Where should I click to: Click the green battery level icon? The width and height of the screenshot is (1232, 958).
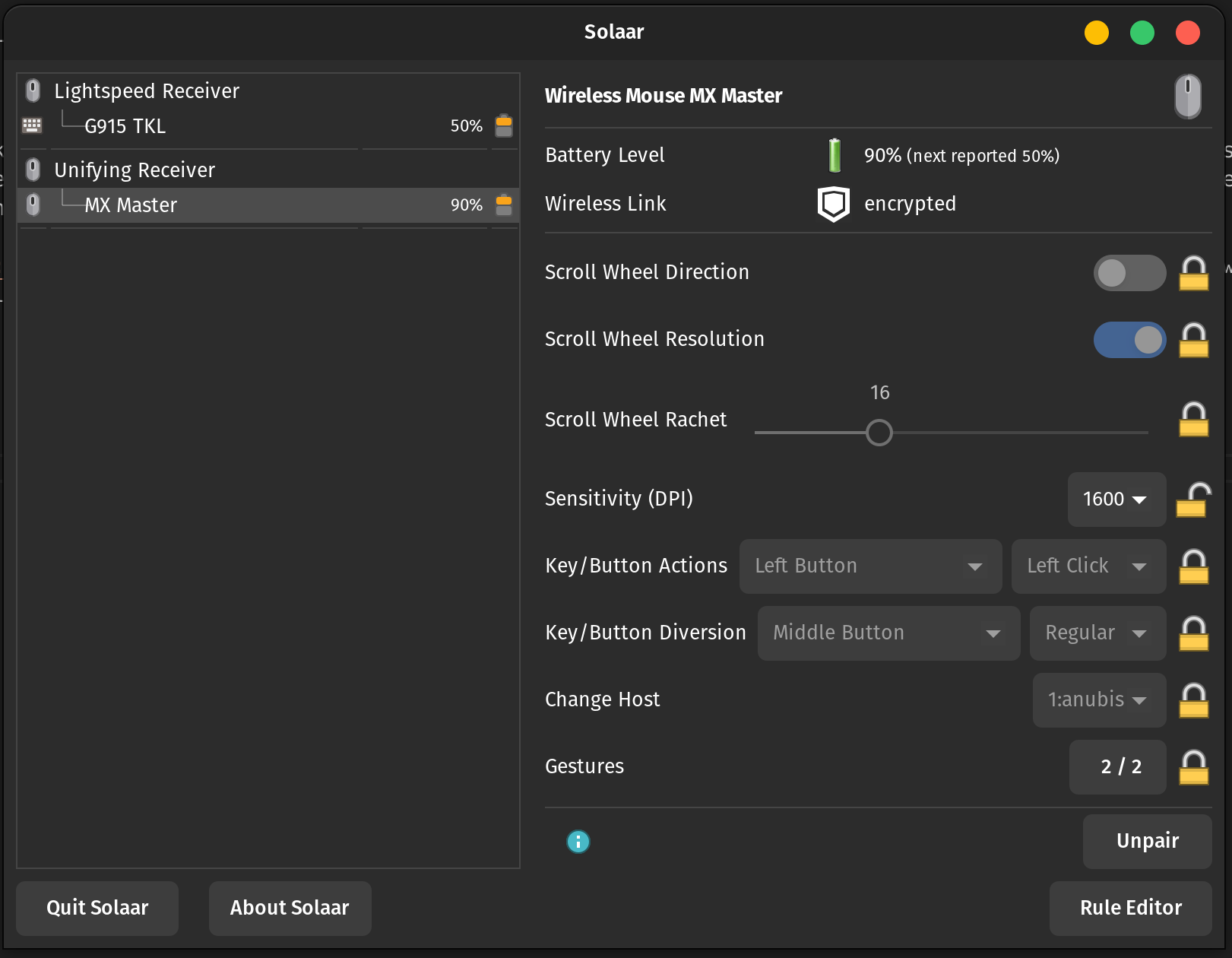coord(835,155)
